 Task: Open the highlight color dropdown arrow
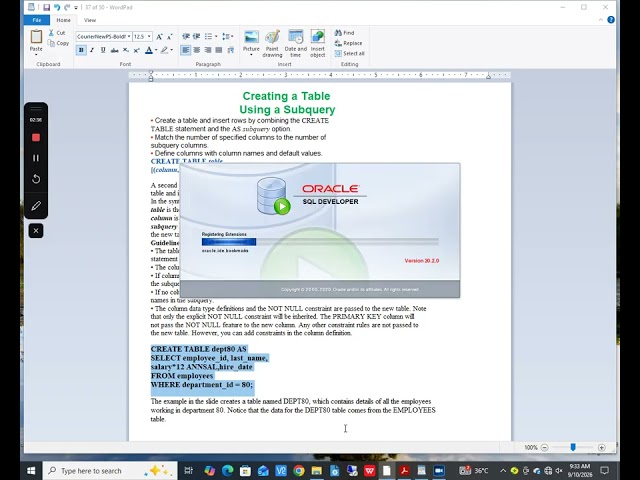coord(171,50)
